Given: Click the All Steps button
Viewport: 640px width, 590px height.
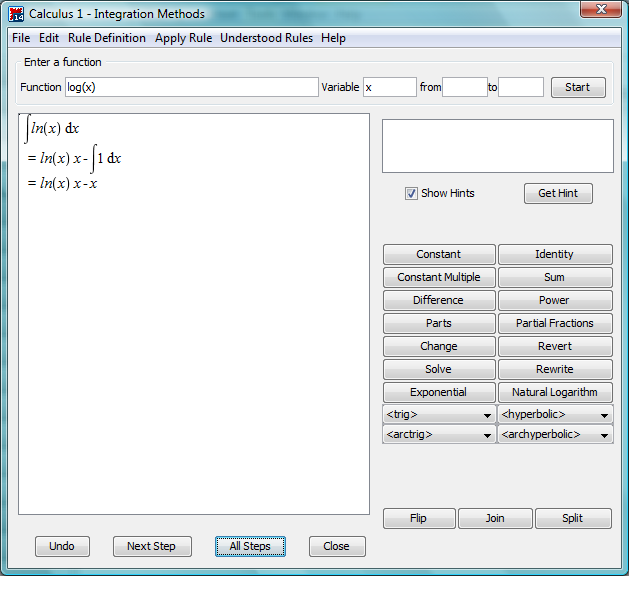Looking at the screenshot, I should (250, 546).
